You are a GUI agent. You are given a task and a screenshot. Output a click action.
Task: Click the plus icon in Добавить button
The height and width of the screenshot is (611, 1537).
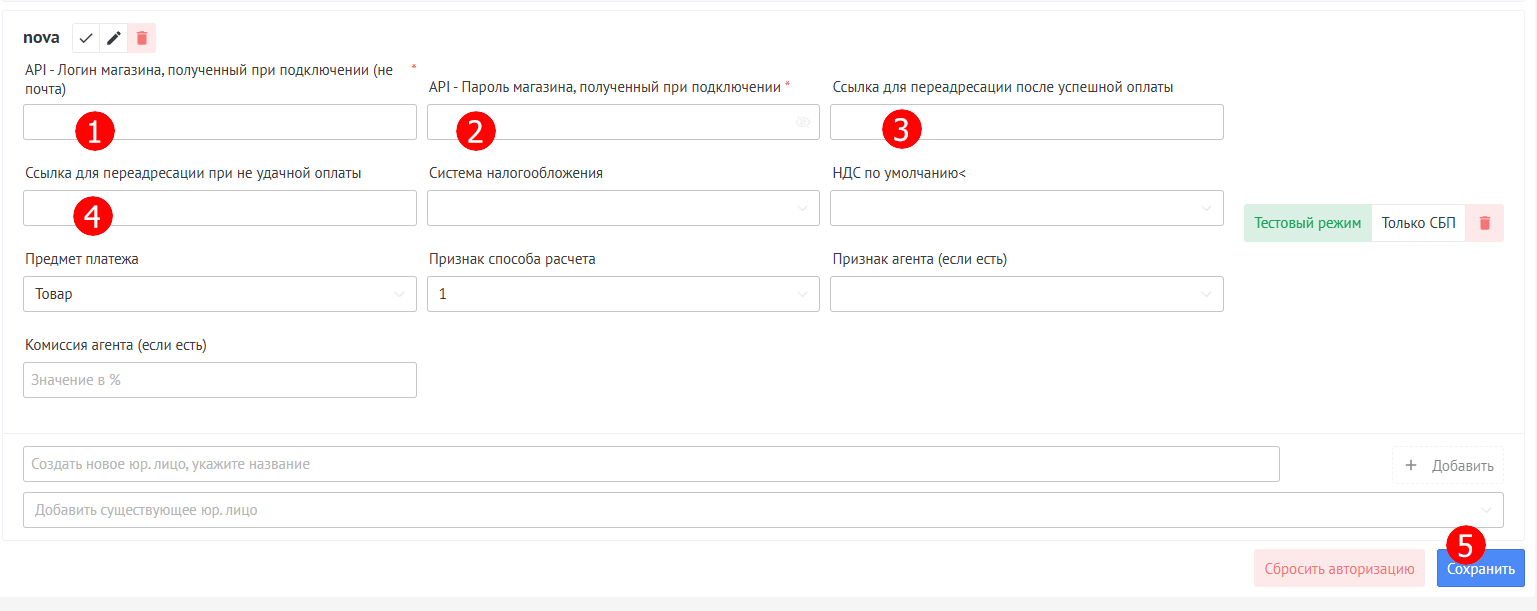point(1411,465)
